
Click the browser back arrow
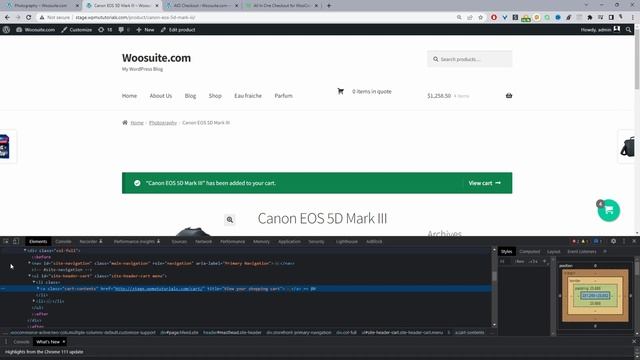click(7, 18)
